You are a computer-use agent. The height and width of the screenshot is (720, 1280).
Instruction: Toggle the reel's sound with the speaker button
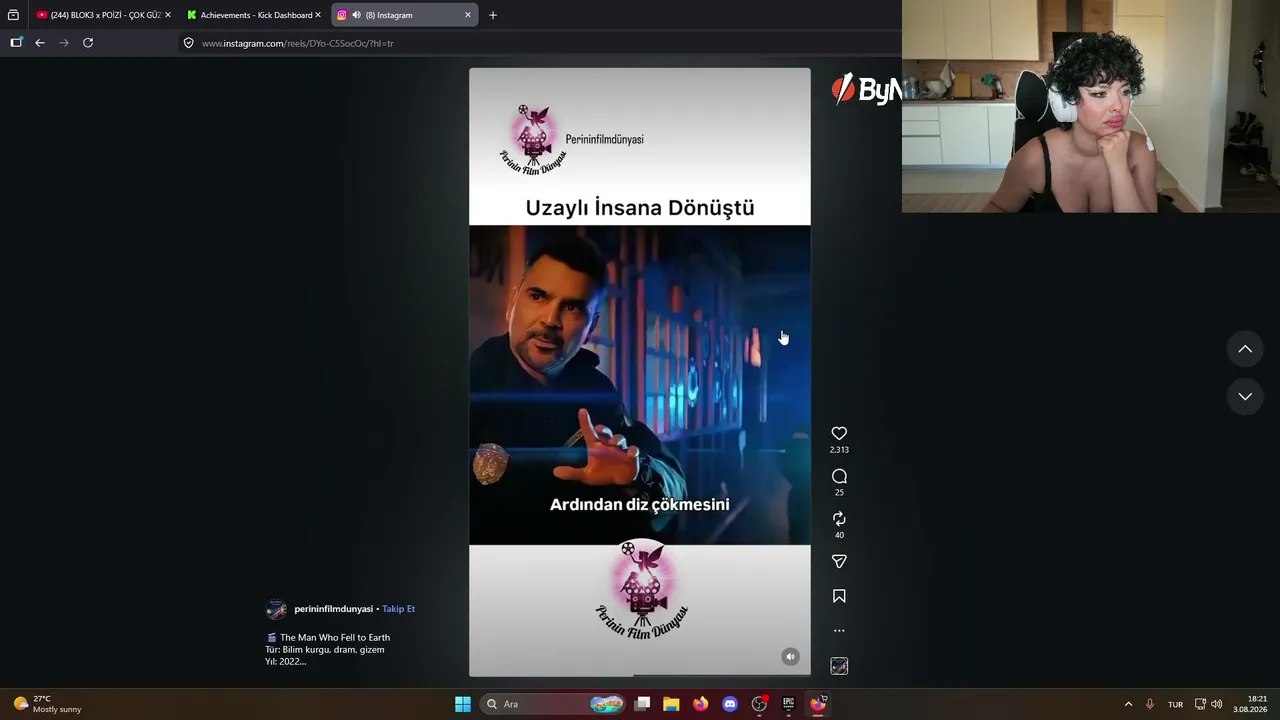(790, 657)
